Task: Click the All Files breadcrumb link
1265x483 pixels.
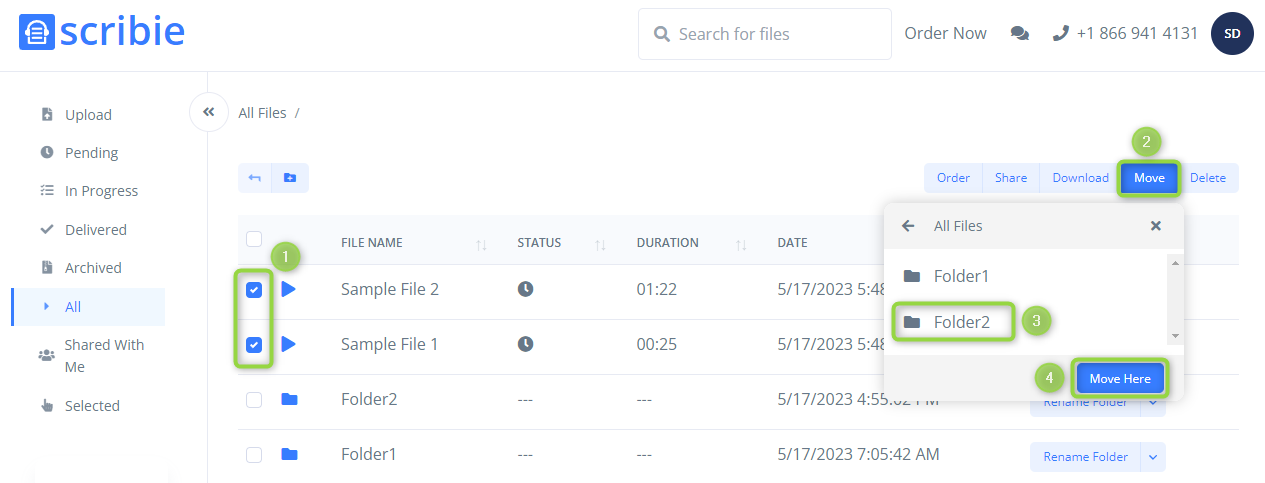Action: tap(262, 113)
